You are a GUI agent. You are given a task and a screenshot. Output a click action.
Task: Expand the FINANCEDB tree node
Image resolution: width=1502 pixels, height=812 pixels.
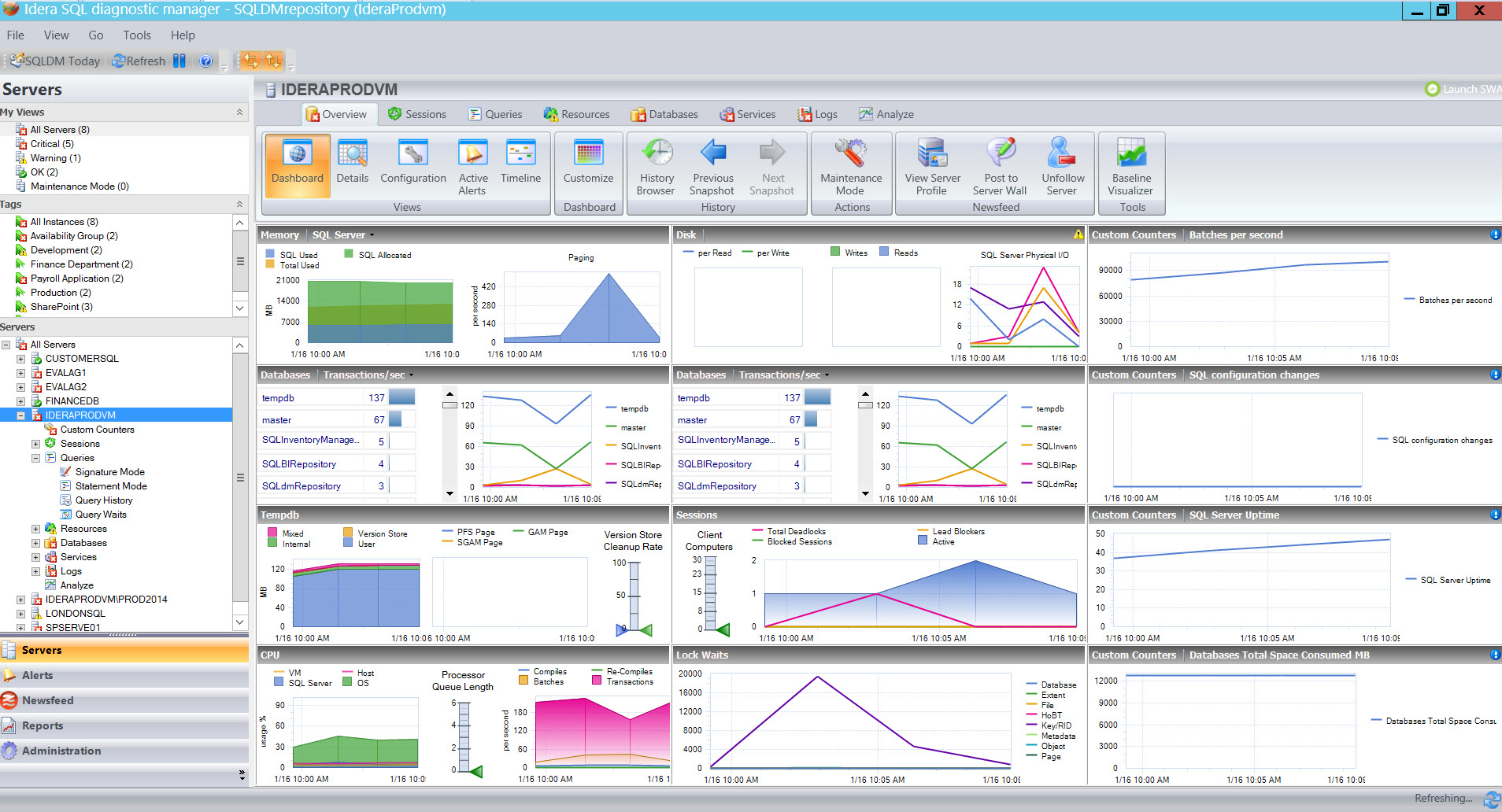click(20, 401)
